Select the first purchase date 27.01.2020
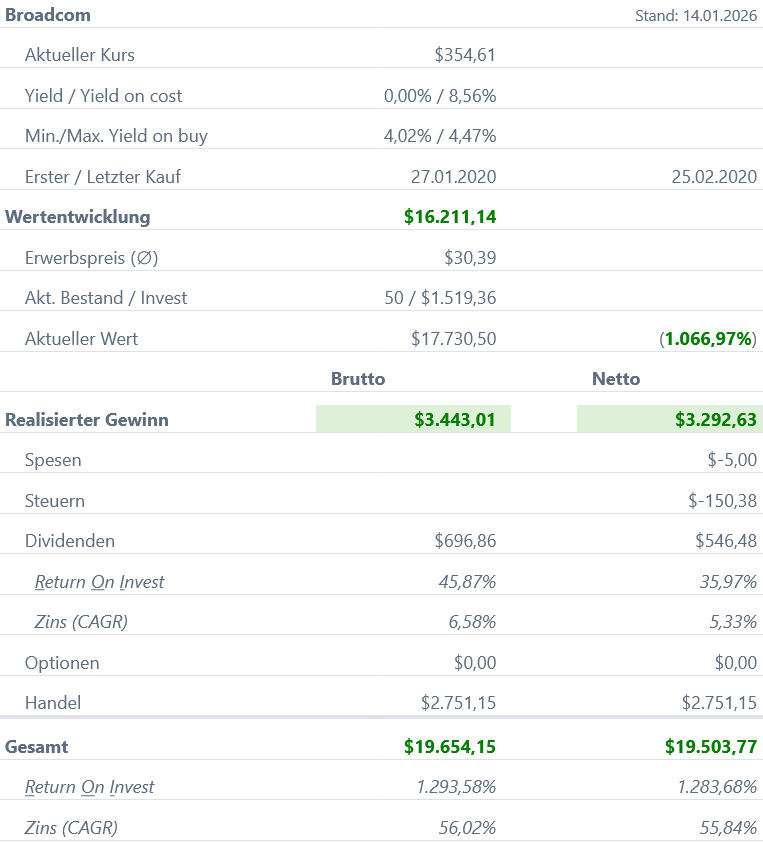Image resolution: width=763 pixels, height=843 pixels. pos(453,177)
